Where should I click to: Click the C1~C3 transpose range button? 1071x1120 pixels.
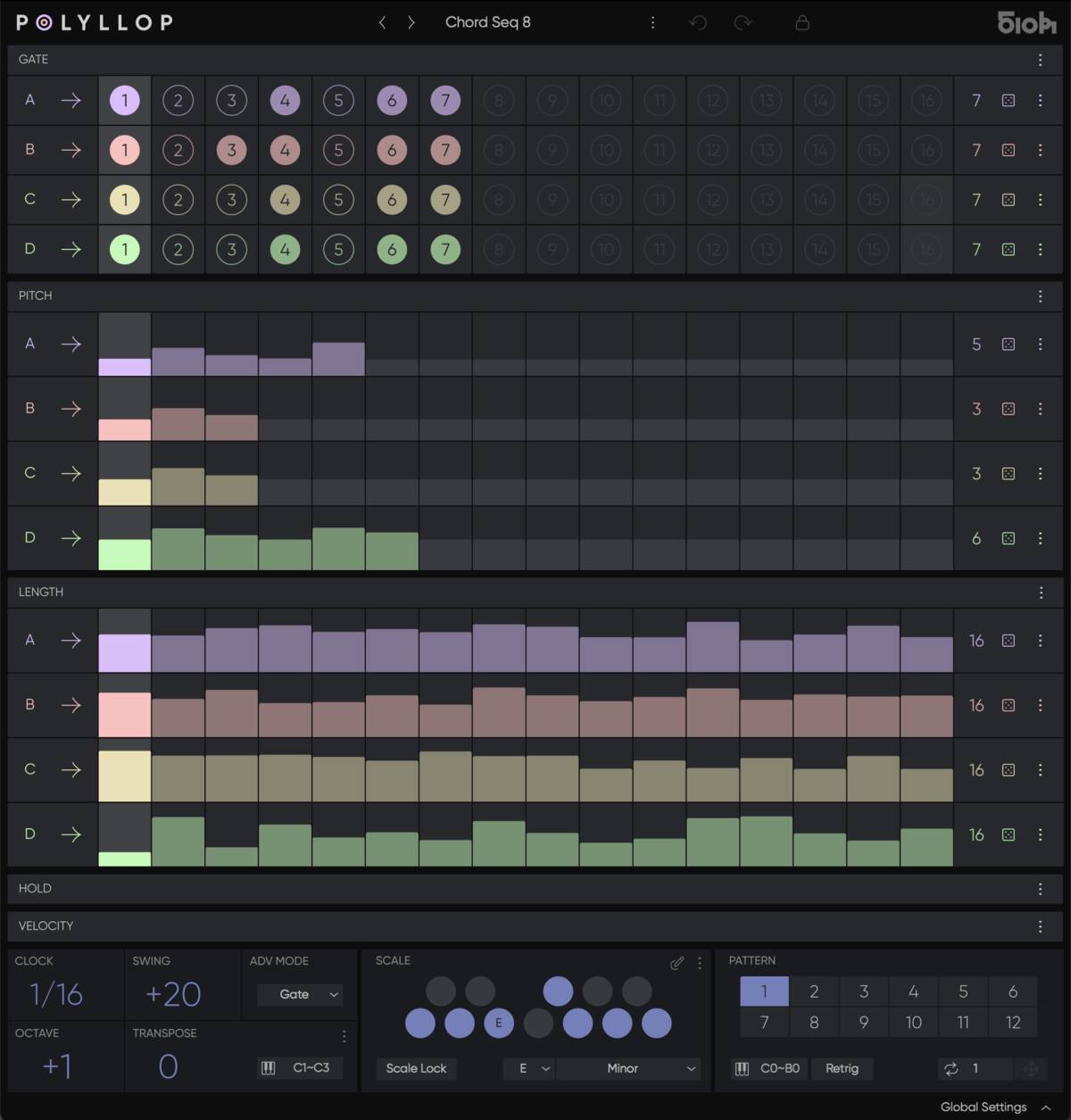[x=301, y=1067]
